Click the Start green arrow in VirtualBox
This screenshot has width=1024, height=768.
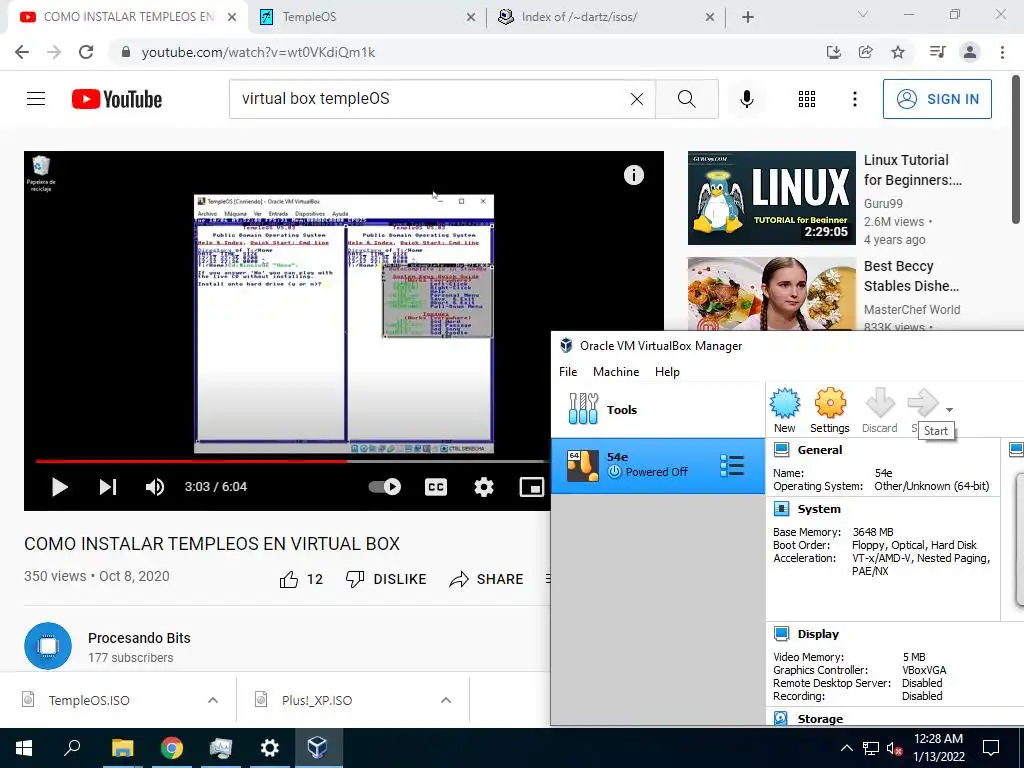click(x=923, y=403)
